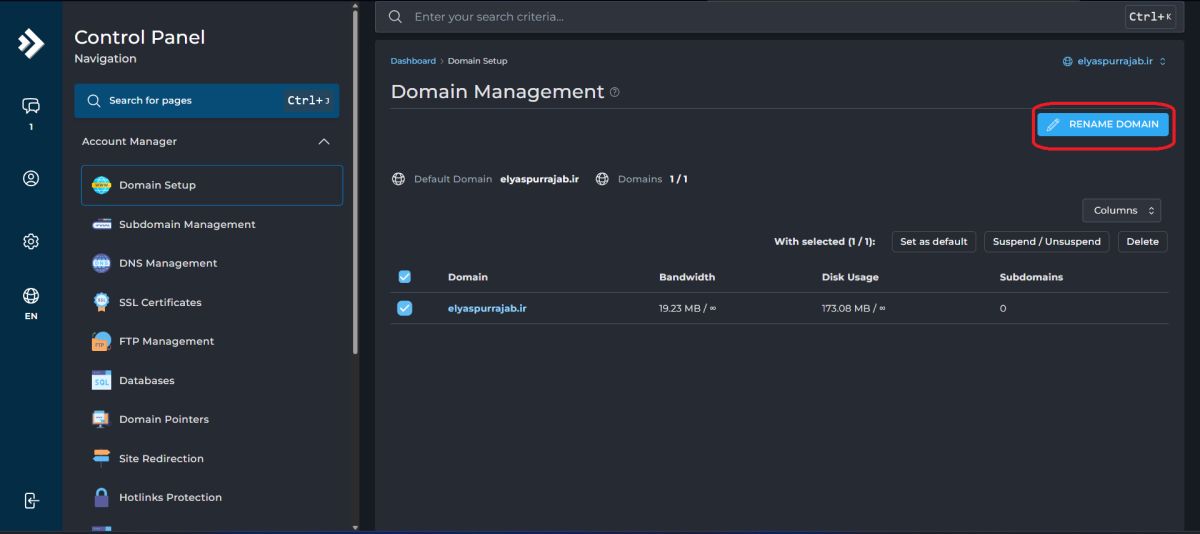Click the sidebar vertical scrollbar

[x=356, y=180]
